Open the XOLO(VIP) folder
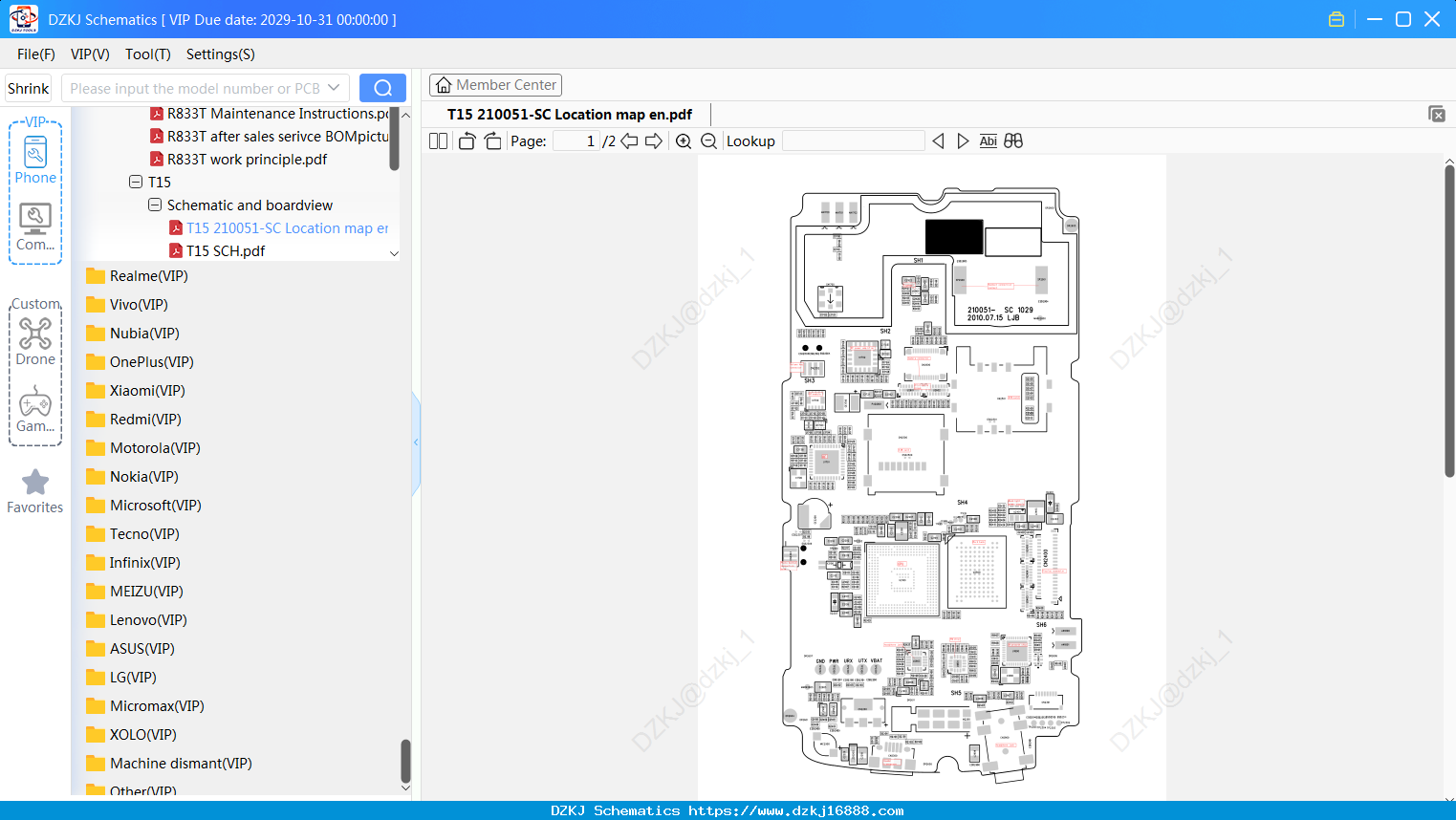This screenshot has height=820, width=1456. click(131, 735)
